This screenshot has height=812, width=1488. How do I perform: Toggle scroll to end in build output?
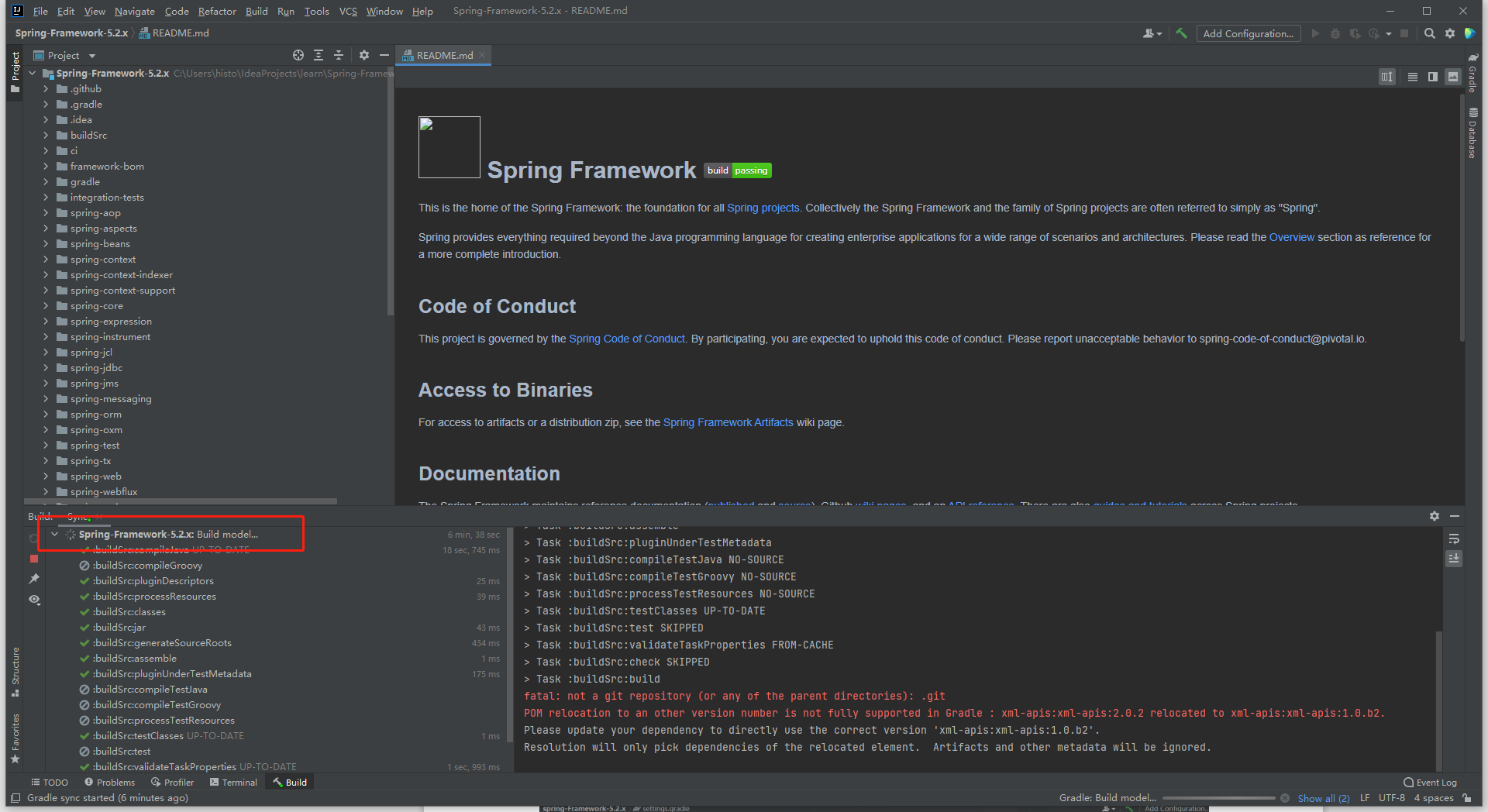pyautogui.click(x=1454, y=559)
